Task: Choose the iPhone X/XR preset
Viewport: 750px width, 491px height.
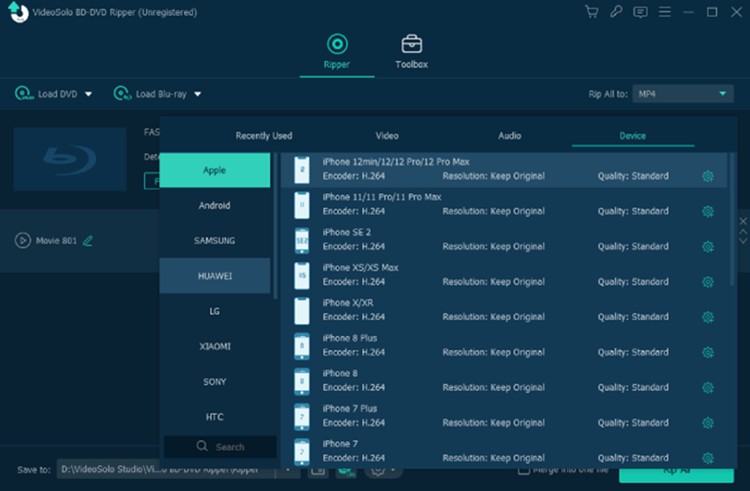Action: pyautogui.click(x=504, y=311)
